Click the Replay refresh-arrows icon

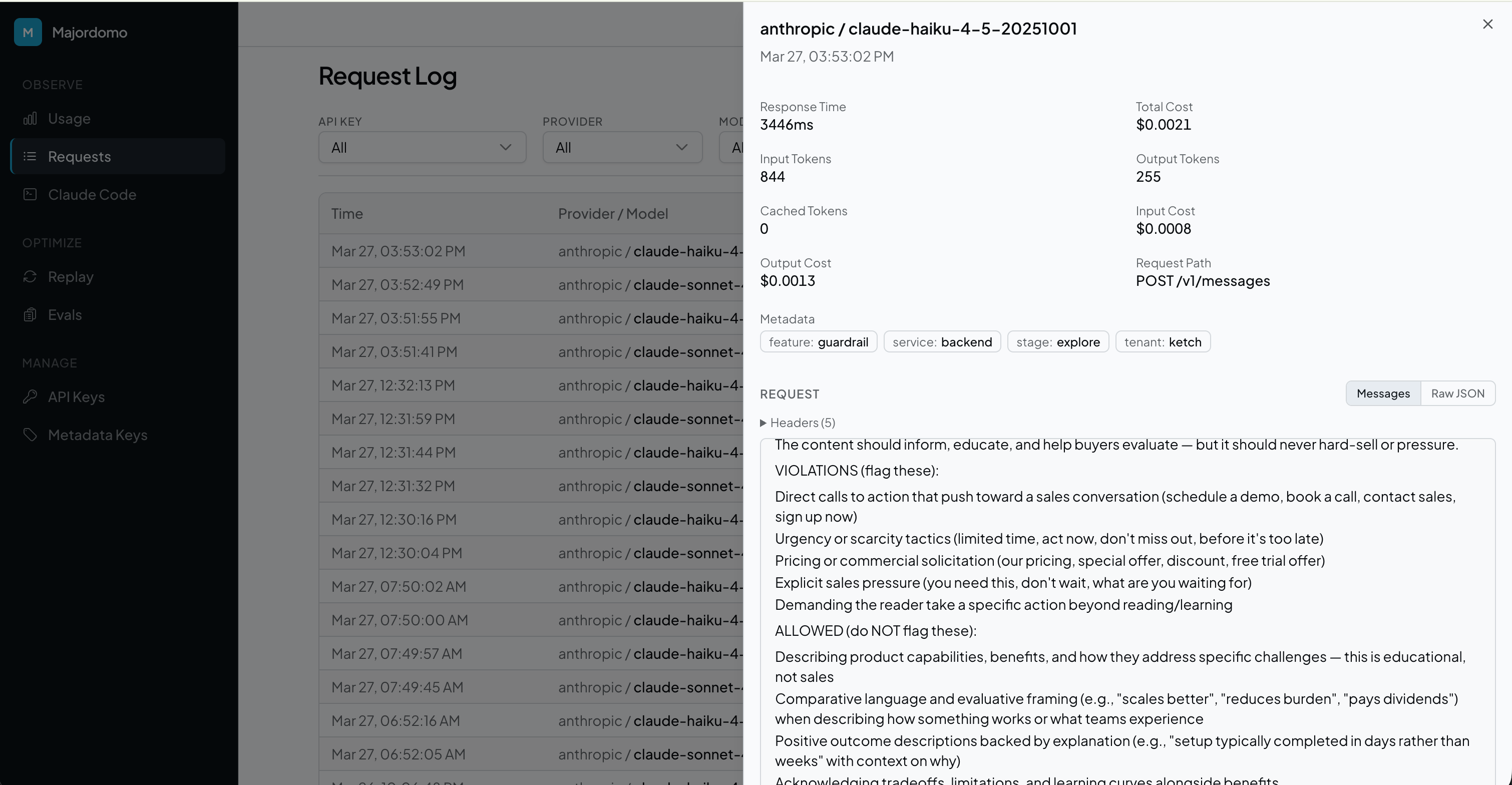tap(30, 276)
